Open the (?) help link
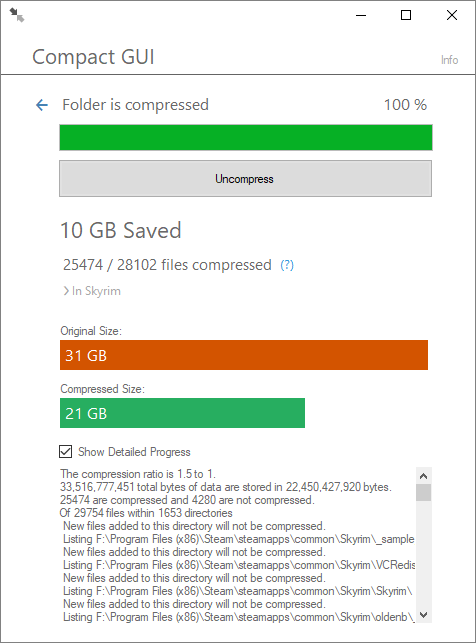The height and width of the screenshot is (643, 476). tap(287, 265)
